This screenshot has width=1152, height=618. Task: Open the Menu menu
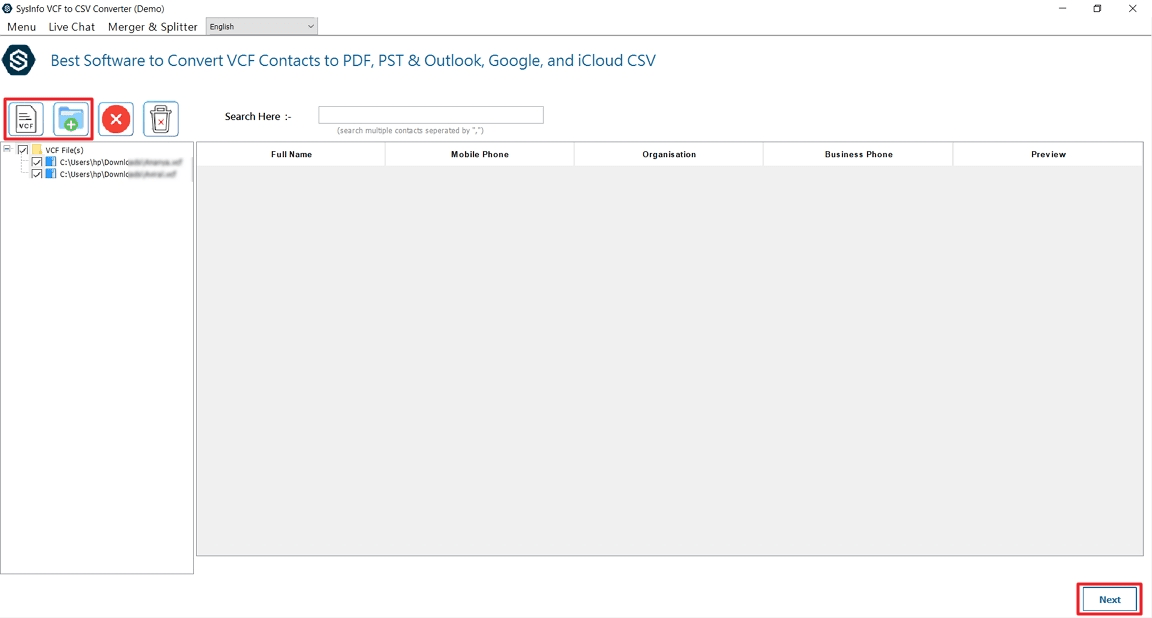click(x=21, y=26)
